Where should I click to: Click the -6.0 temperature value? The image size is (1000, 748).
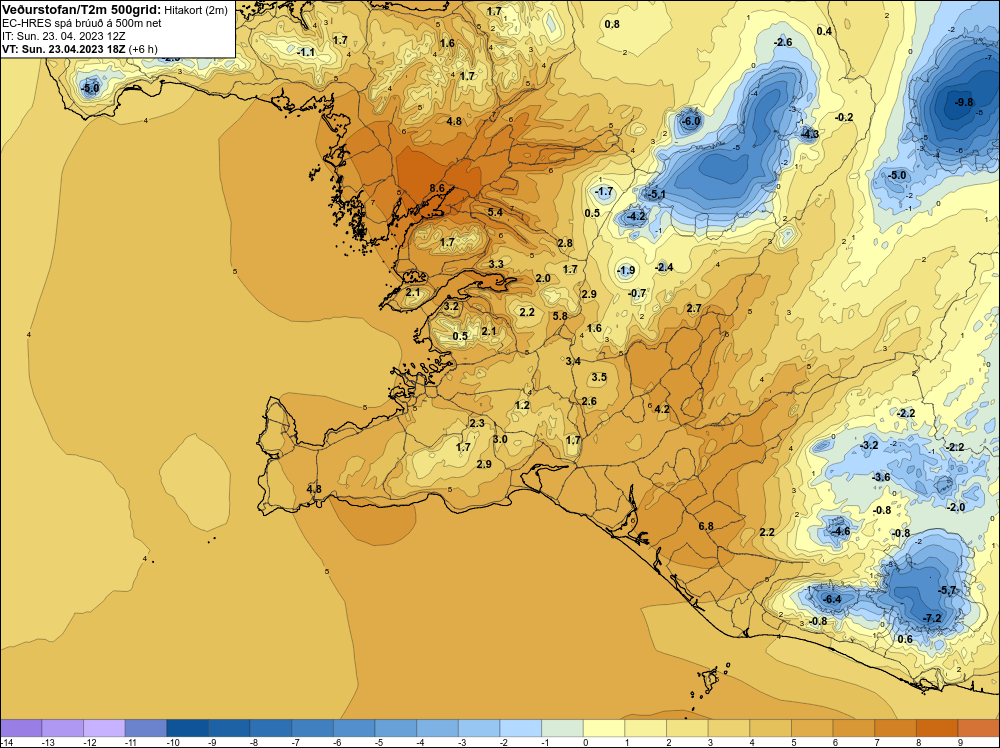[x=691, y=121]
